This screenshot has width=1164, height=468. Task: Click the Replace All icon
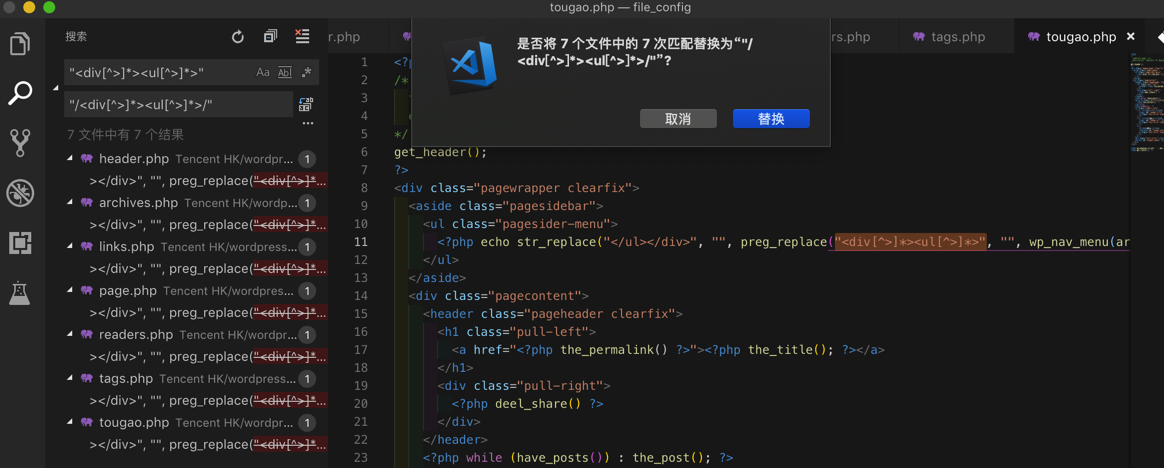(x=306, y=104)
